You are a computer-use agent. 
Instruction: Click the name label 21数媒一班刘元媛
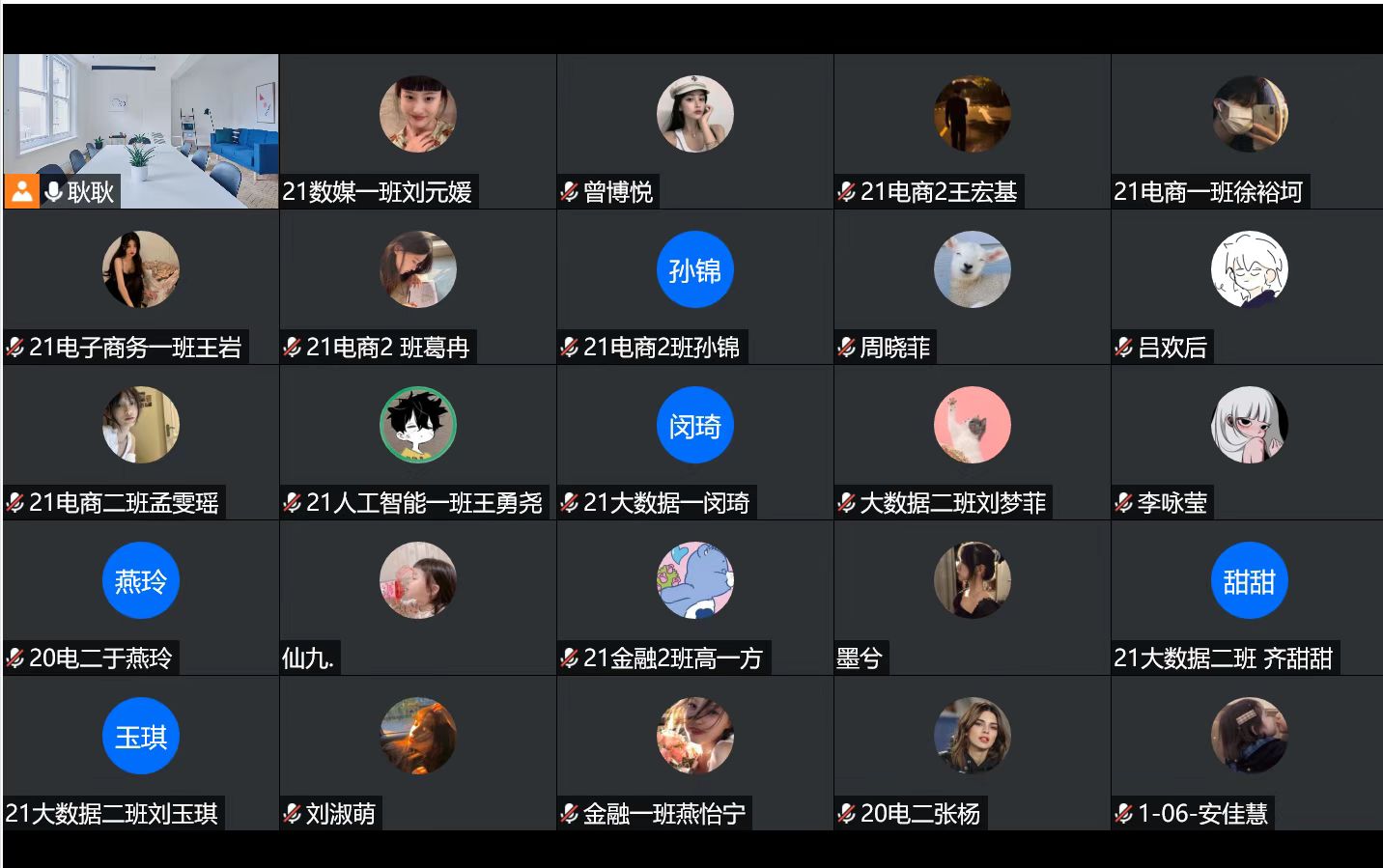pyautogui.click(x=377, y=192)
